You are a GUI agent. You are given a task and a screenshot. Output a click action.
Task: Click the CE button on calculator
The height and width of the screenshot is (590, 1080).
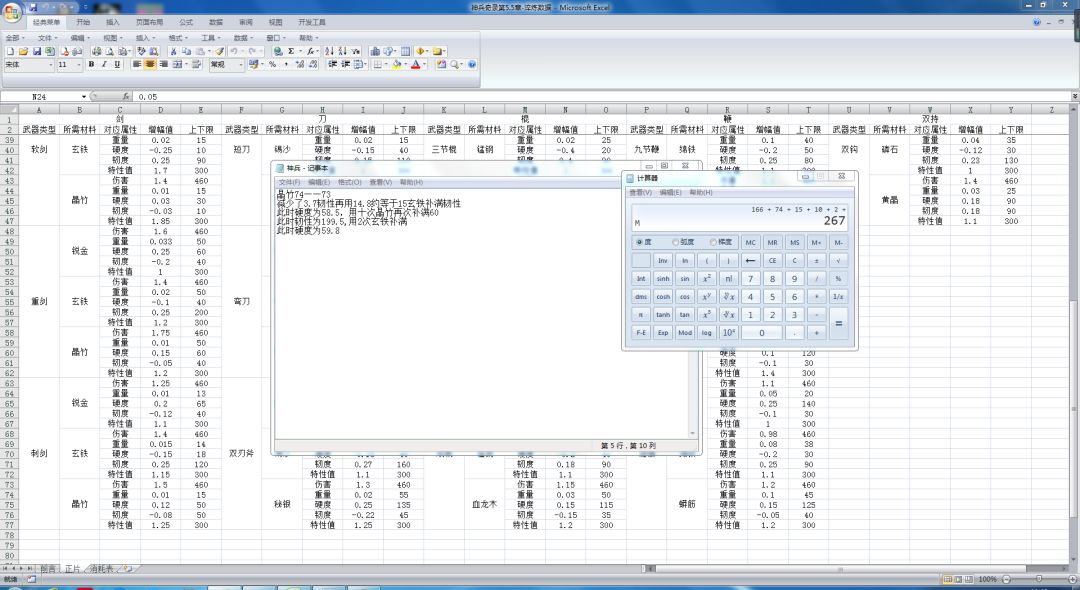pos(772,261)
